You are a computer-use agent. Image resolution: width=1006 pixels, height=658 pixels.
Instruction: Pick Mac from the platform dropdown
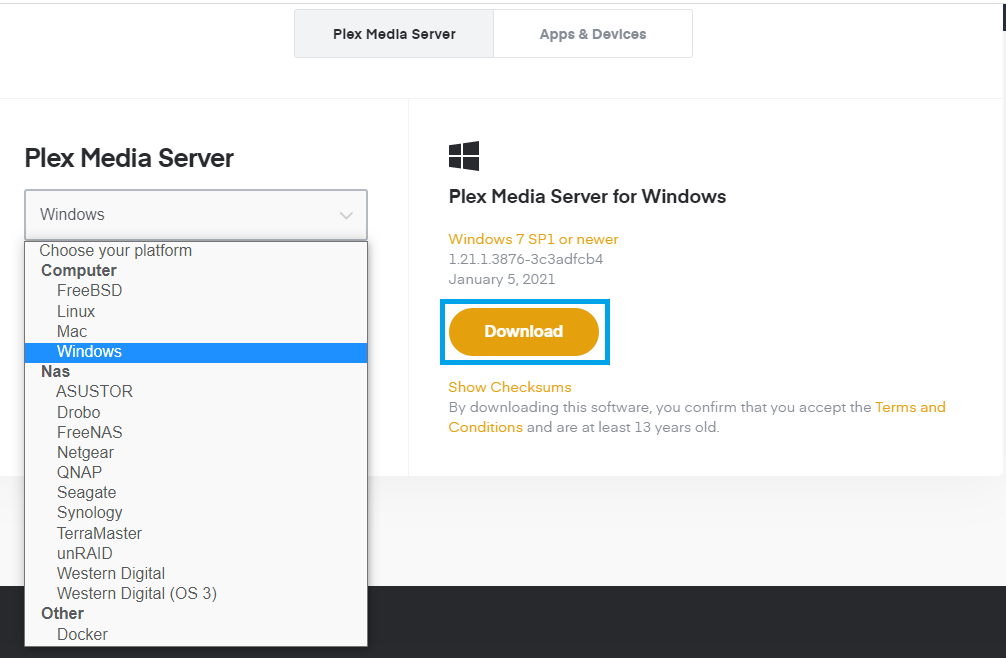(x=196, y=332)
